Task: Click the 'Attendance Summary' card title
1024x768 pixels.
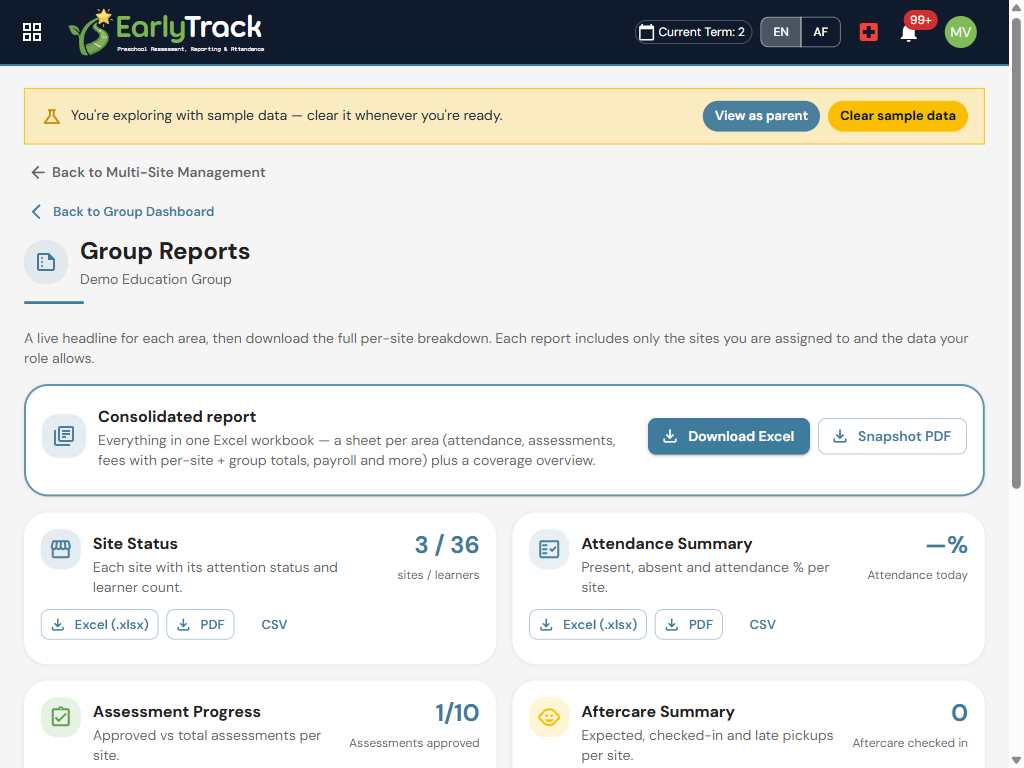Action: pos(667,544)
